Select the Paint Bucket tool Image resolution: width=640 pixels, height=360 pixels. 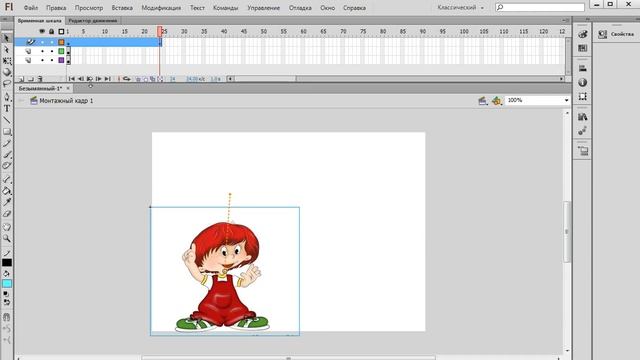click(7, 191)
